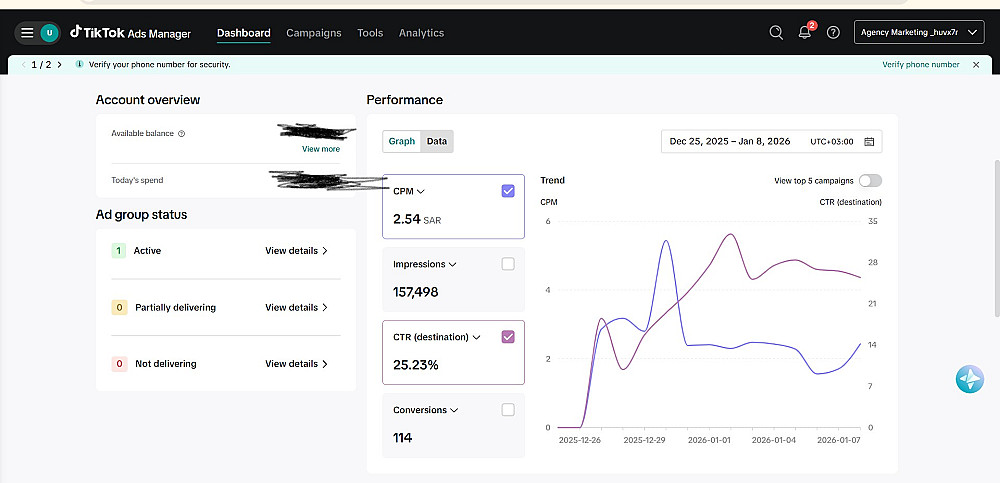
Task: Enable View top 5 campaigns toggle
Action: pos(870,181)
